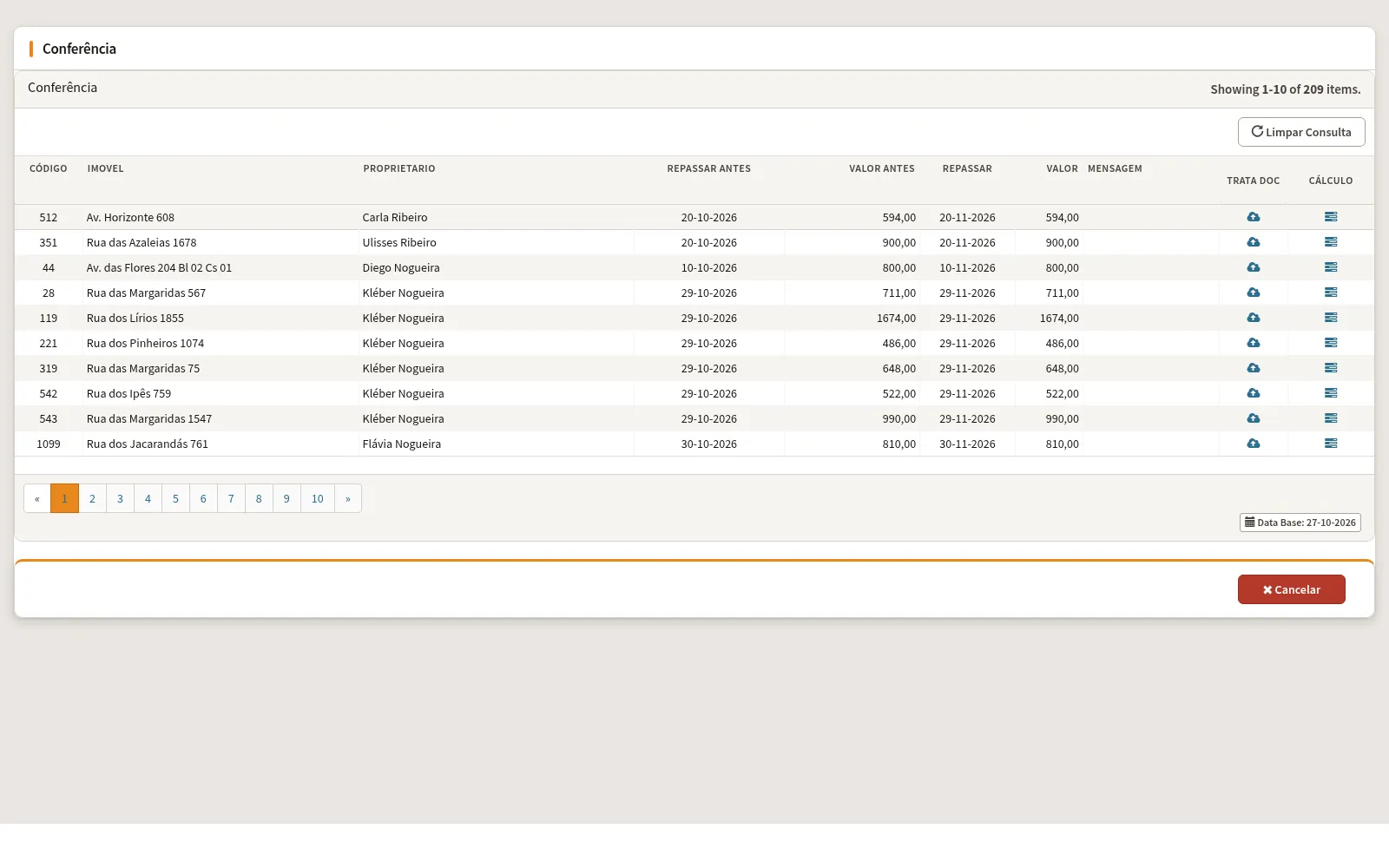Open cálculo icon for Rua dos Pinheiros 1074
Image resolution: width=1389 pixels, height=868 pixels.
(x=1331, y=343)
